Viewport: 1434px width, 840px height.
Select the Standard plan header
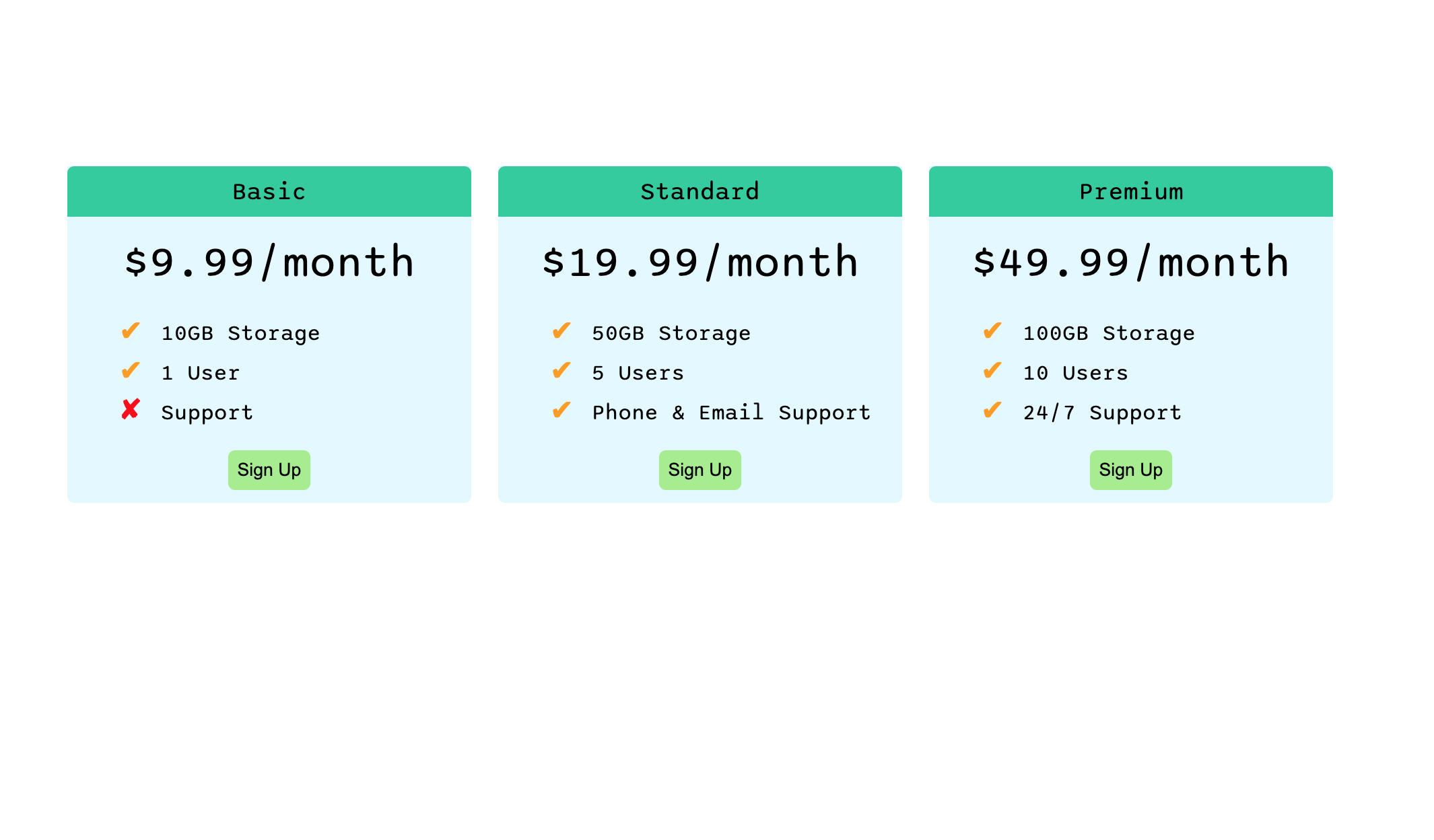coord(699,191)
